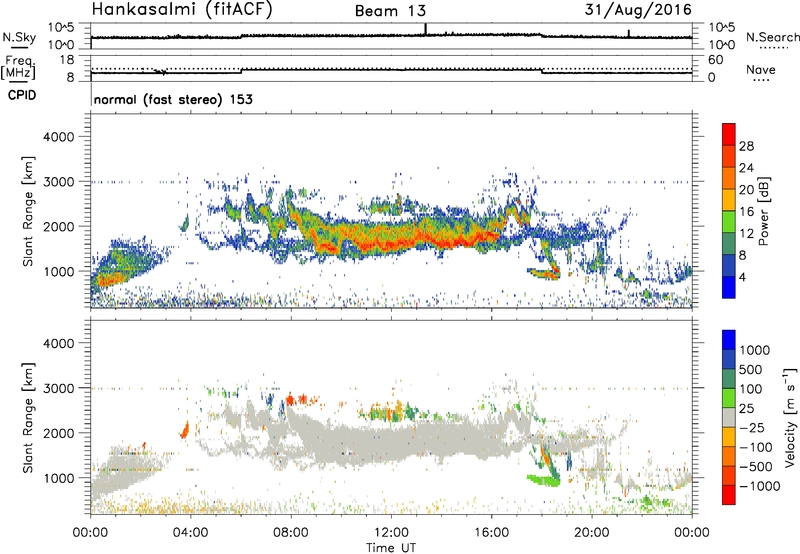Screen dimensions: 800x554
Task: Pick the red bottom velocity colorbar segment
Action: coord(729,495)
